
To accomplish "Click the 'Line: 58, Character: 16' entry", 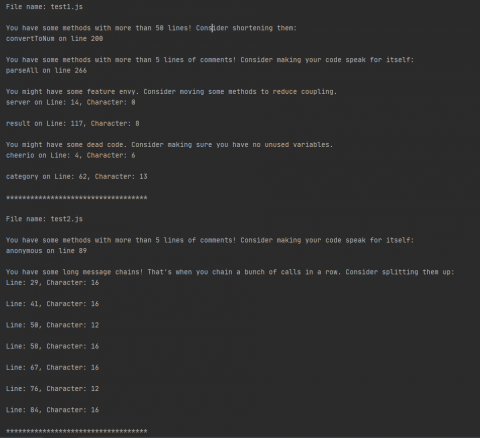I will coord(52,346).
